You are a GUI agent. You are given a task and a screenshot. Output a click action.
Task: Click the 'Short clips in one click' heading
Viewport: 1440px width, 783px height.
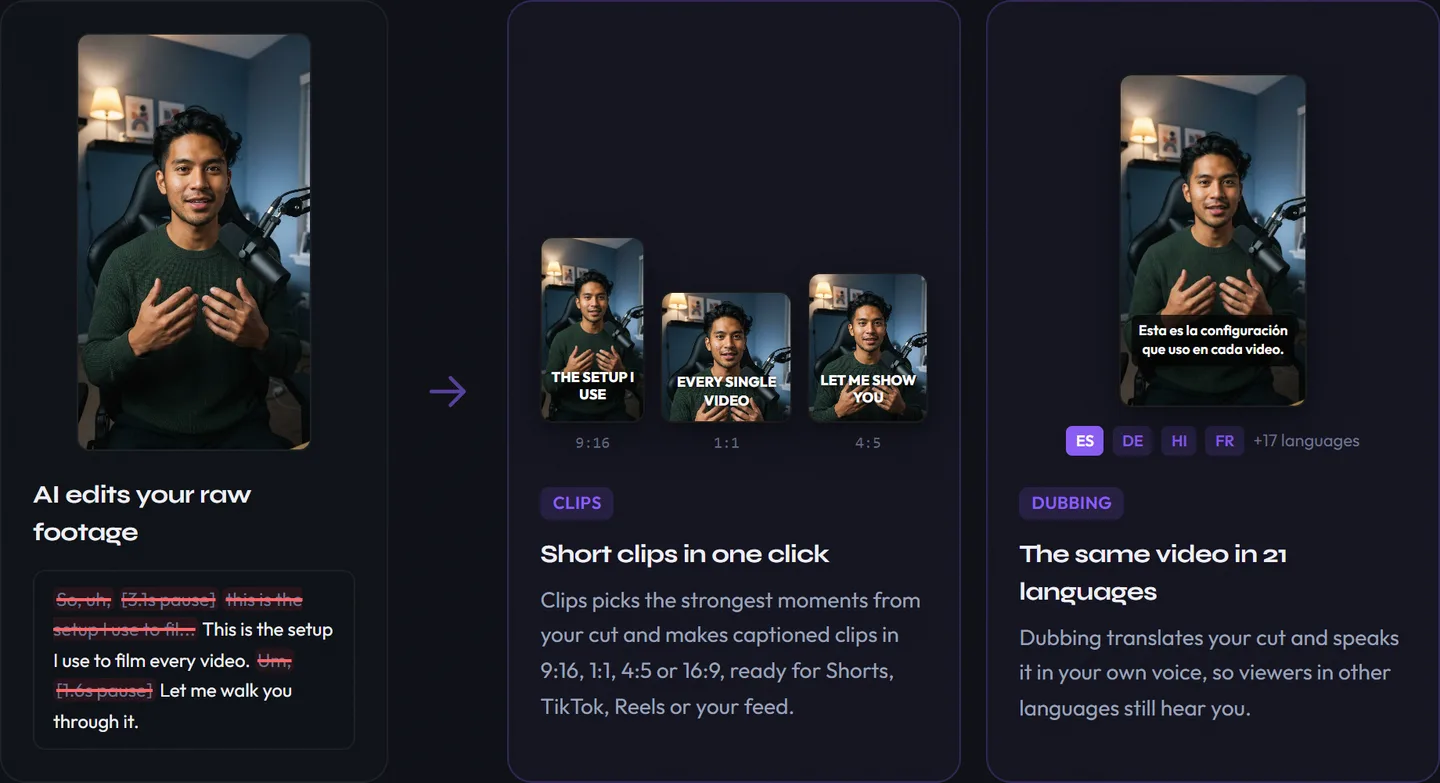[x=685, y=554]
